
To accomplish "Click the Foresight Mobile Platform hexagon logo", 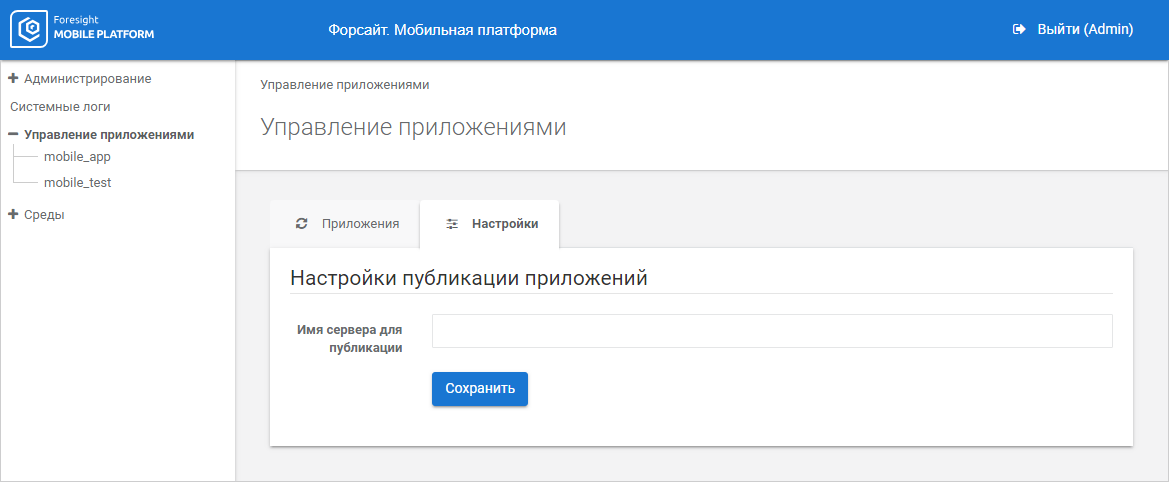I will pos(30,30).
